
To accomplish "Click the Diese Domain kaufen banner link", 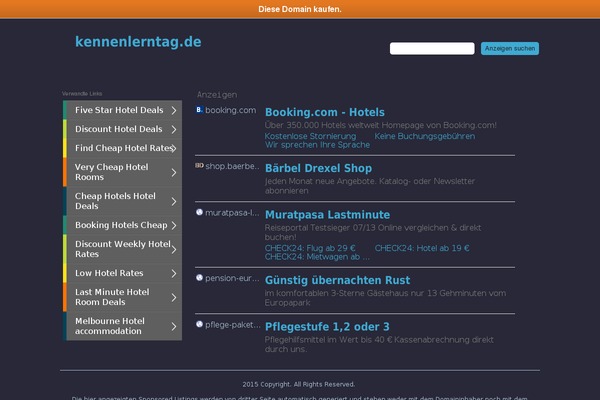I will tap(300, 9).
